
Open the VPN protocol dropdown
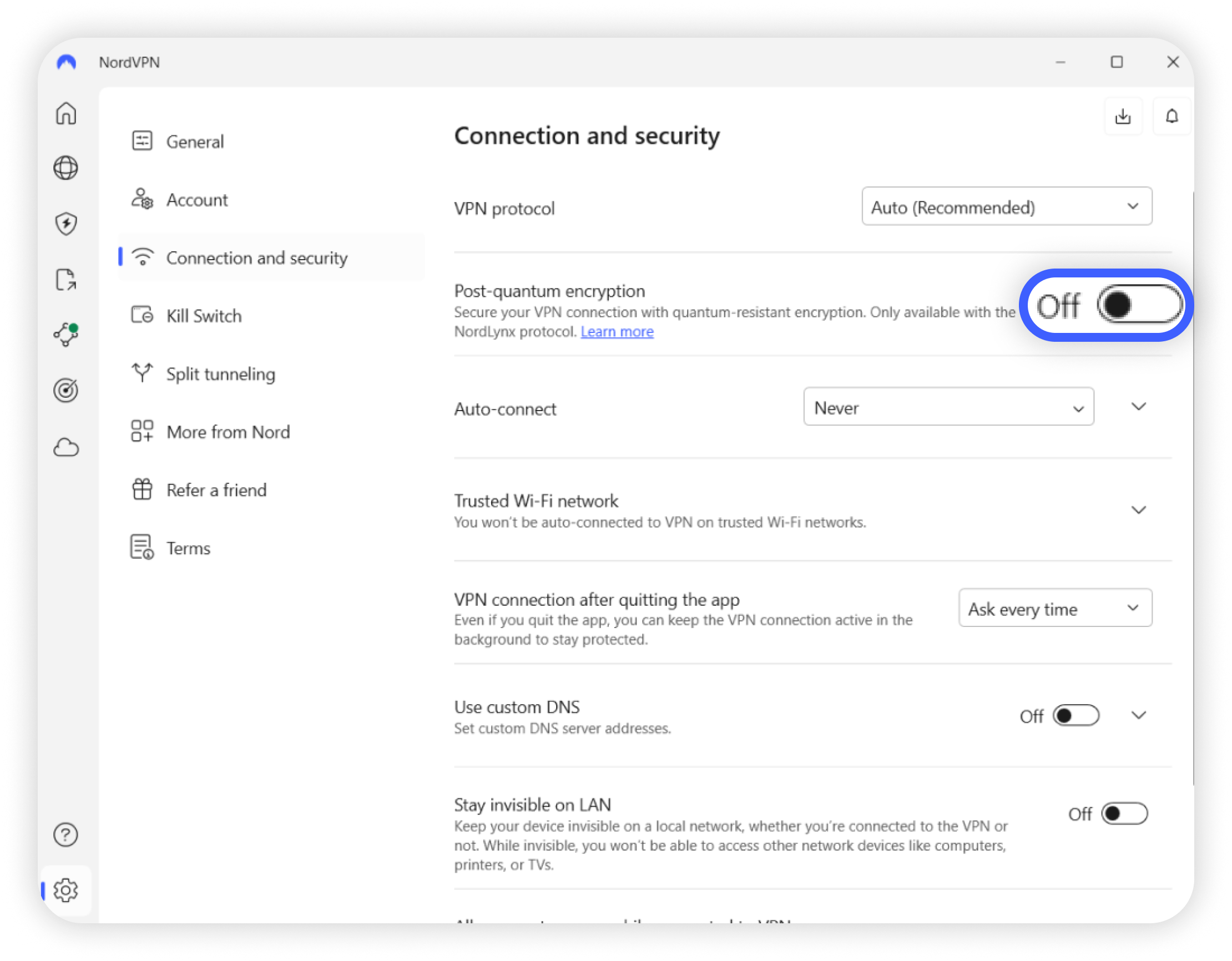point(1006,206)
